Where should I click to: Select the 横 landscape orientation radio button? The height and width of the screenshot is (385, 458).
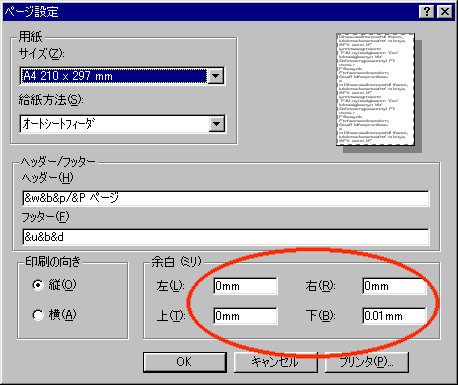pyautogui.click(x=38, y=315)
